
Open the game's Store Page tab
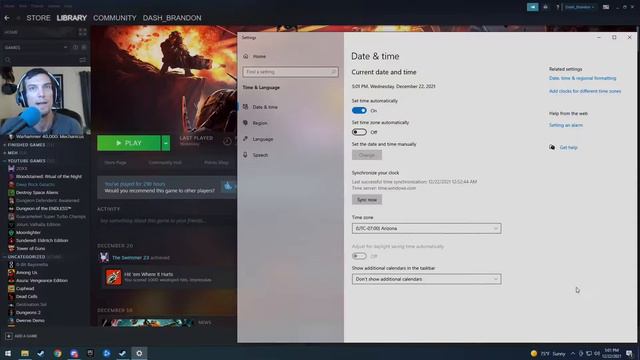pyautogui.click(x=115, y=162)
